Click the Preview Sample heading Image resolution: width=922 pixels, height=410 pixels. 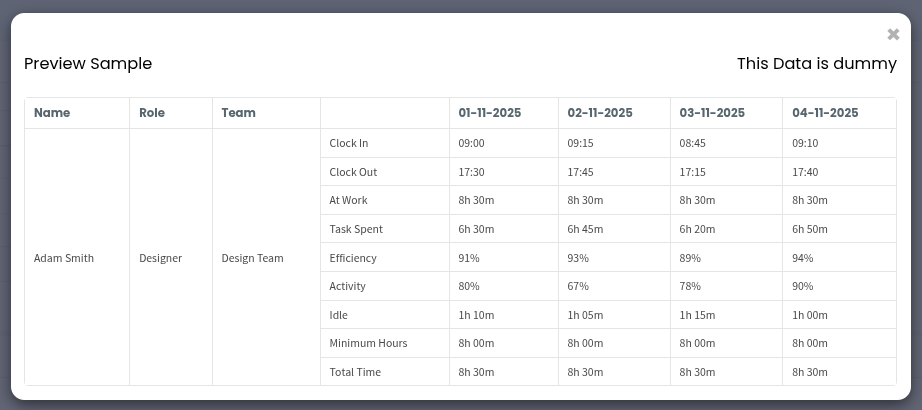pyautogui.click(x=88, y=64)
